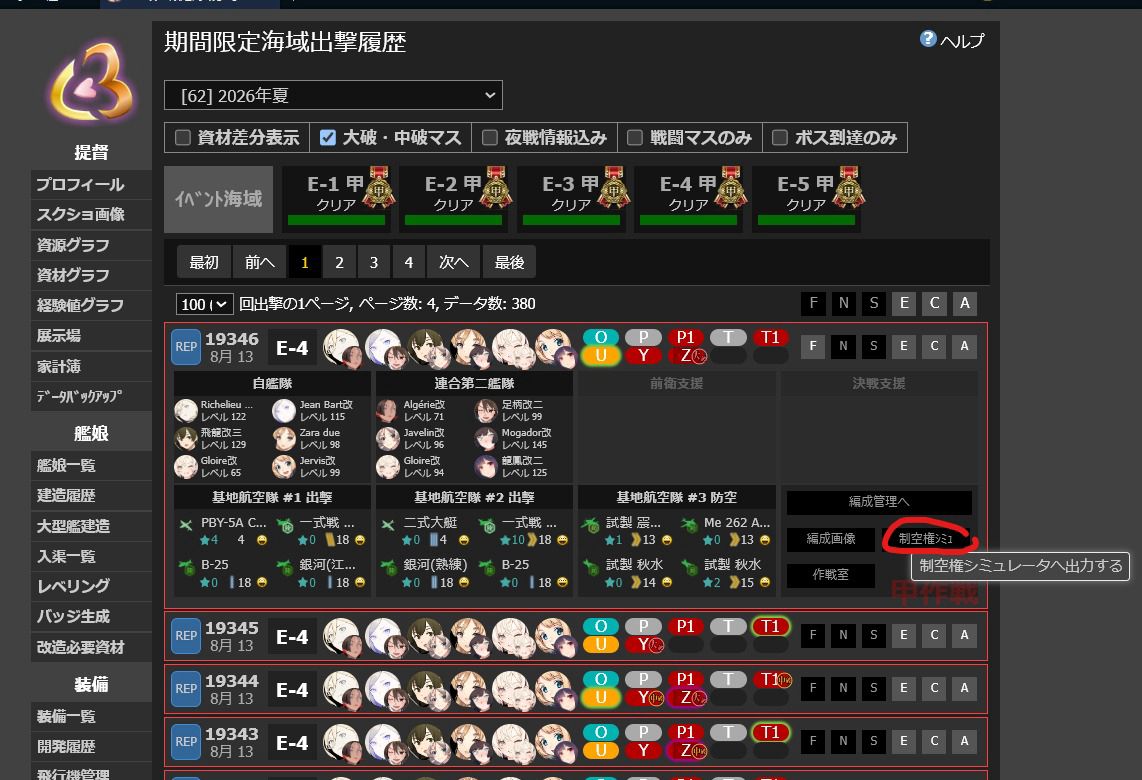This screenshot has height=780, width=1142.
Task: Click 作戦室 button
Action: (x=831, y=575)
